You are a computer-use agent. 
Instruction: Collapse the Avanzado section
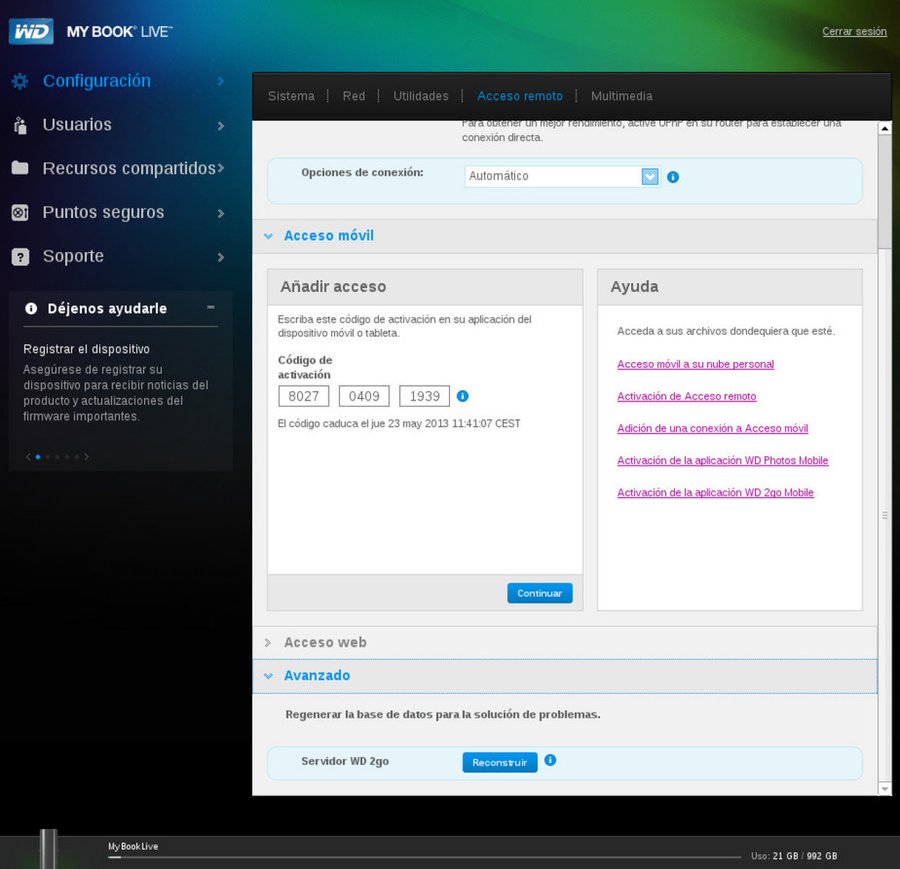coord(268,676)
